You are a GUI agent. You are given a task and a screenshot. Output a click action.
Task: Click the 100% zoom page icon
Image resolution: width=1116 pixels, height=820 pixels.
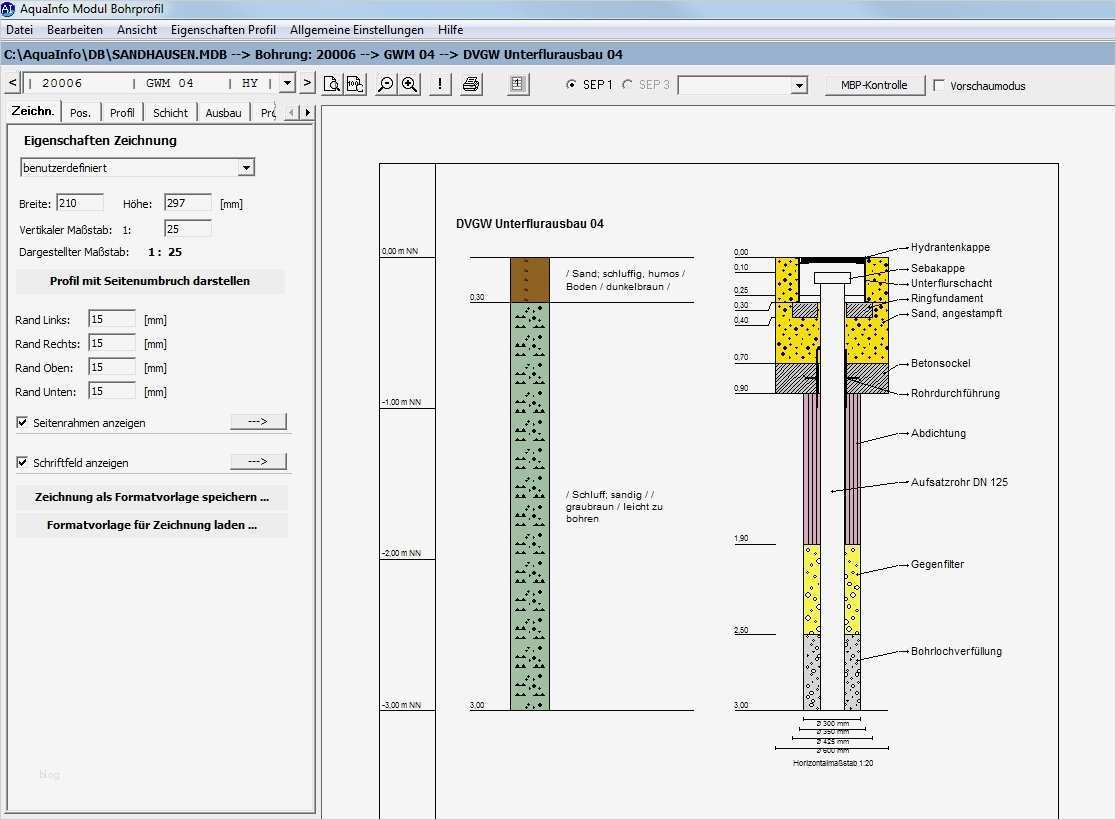[355, 85]
